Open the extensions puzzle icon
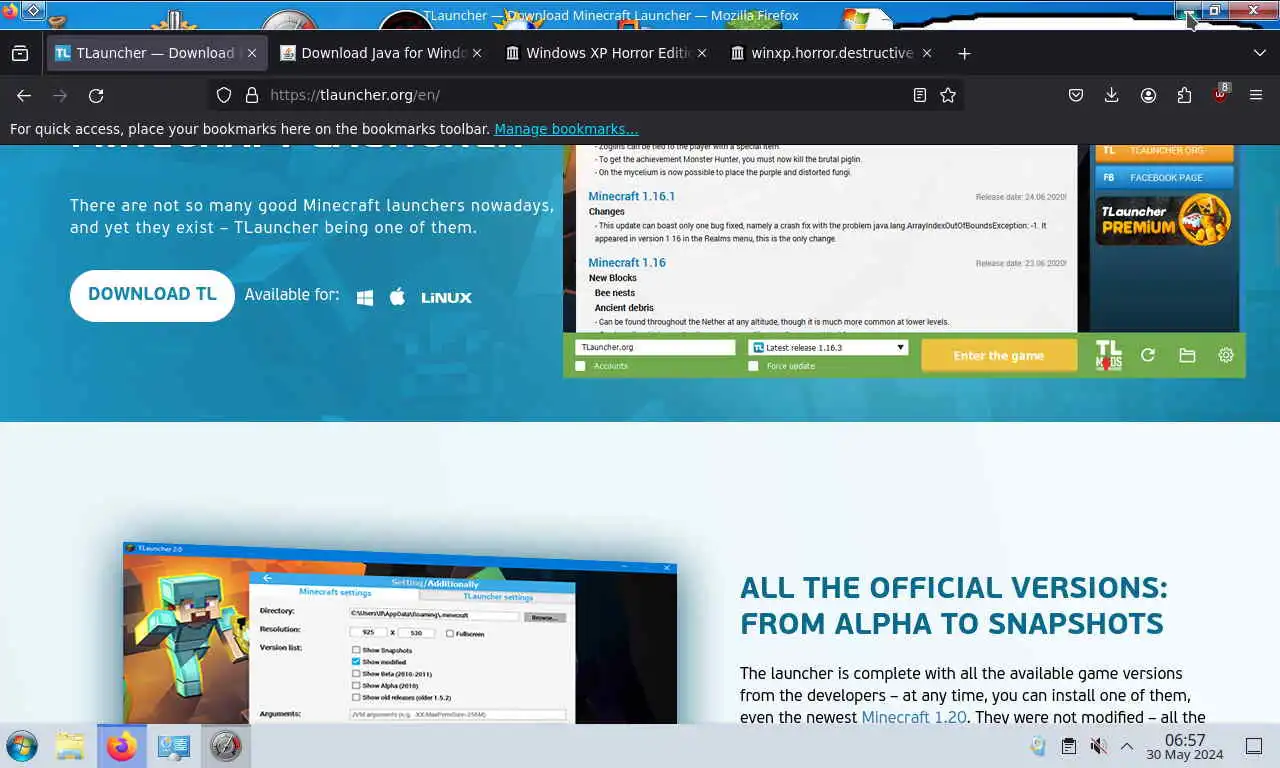Screen dimensions: 1280x768 [x=1184, y=95]
